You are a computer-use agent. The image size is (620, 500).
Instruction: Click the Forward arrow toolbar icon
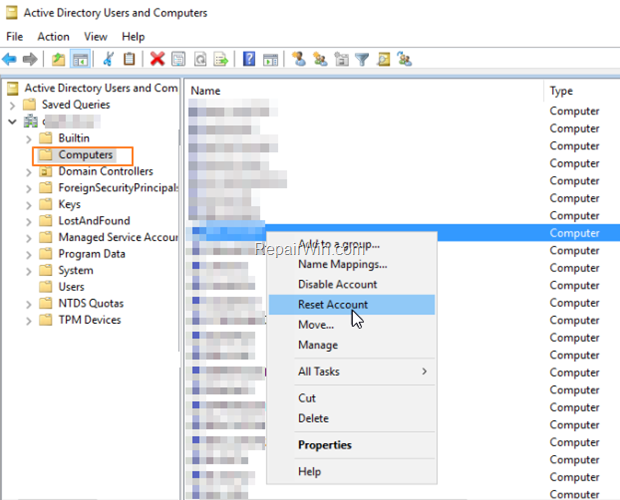point(30,60)
